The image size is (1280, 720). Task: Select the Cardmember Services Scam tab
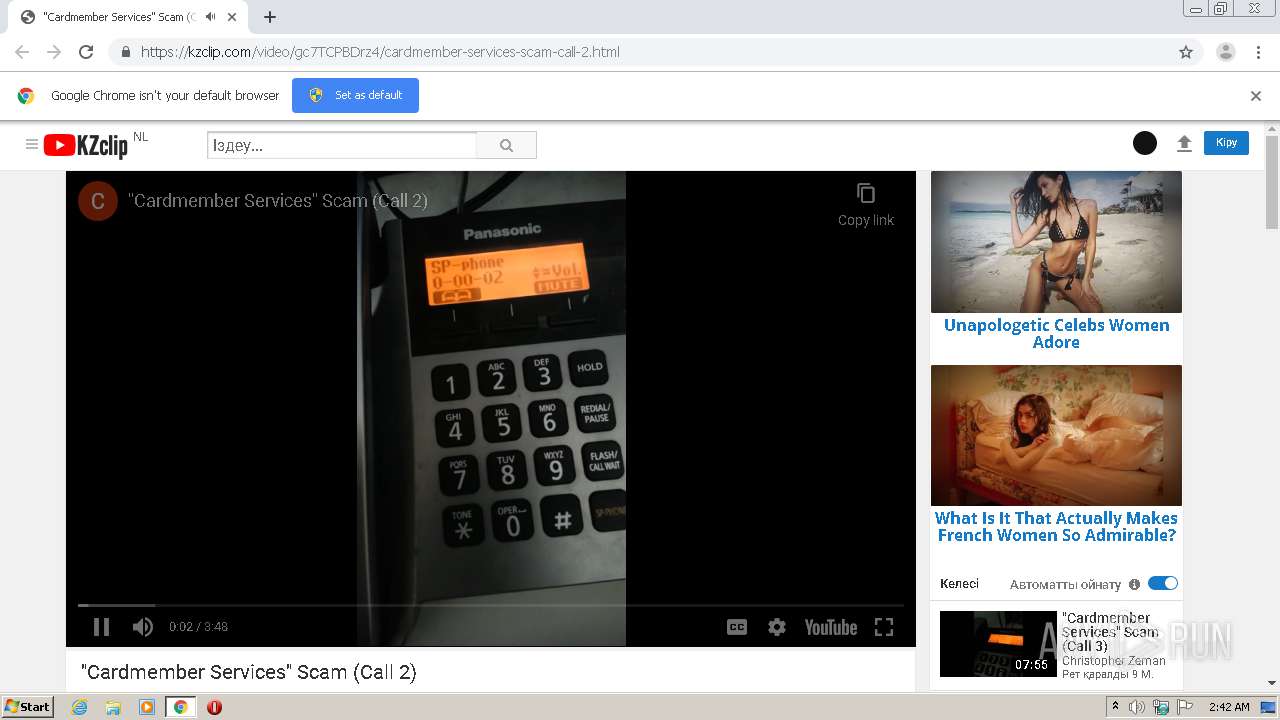tap(127, 17)
